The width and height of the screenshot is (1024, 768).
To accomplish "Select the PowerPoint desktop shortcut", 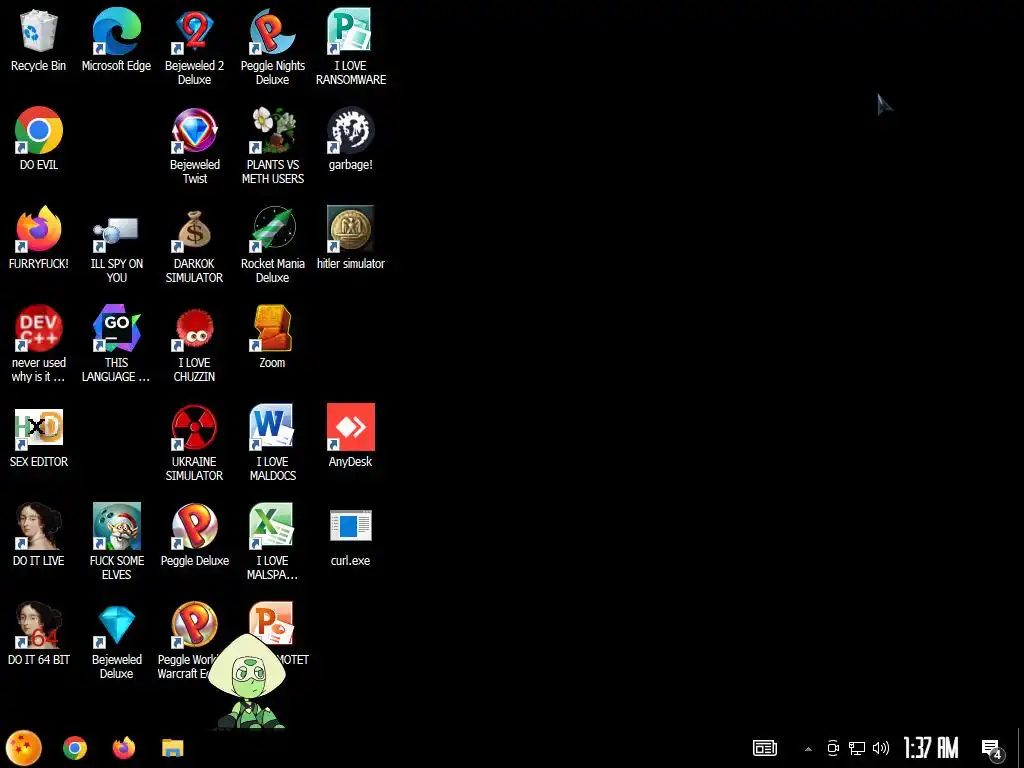I will [272, 622].
